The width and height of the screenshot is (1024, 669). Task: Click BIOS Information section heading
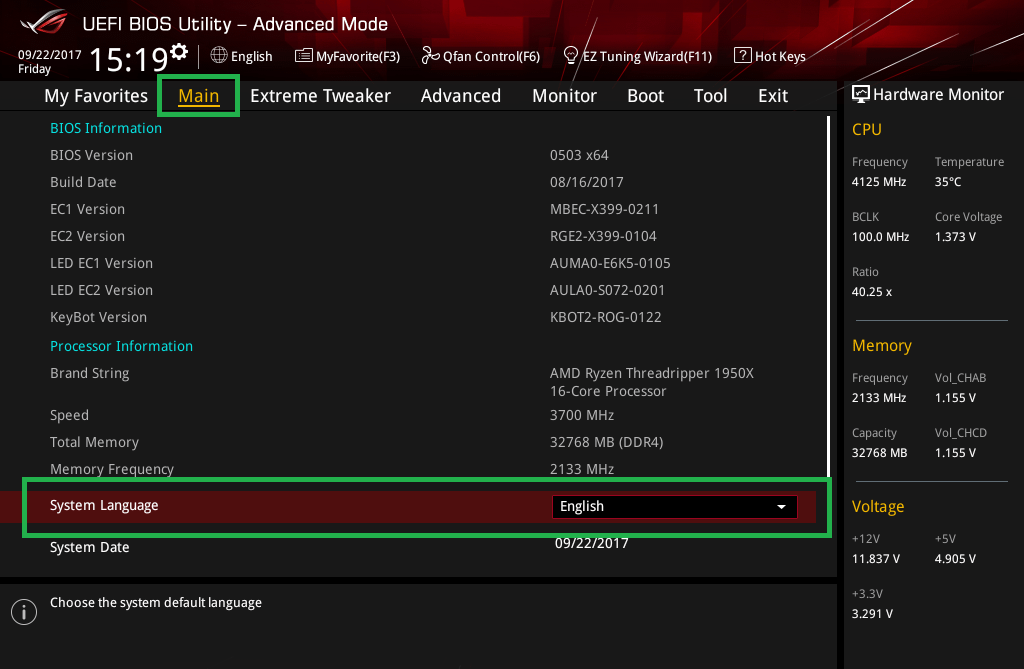click(106, 128)
